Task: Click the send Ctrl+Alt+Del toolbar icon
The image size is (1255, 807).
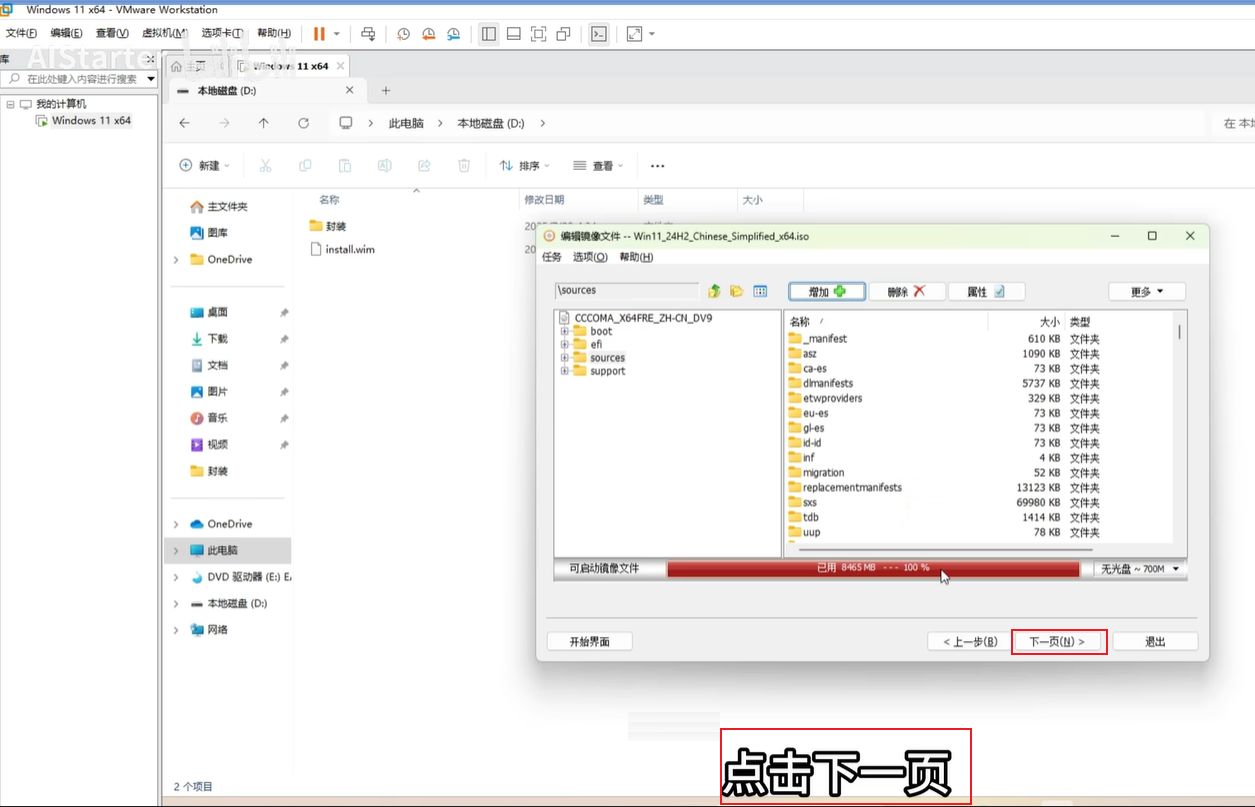Action: [368, 34]
